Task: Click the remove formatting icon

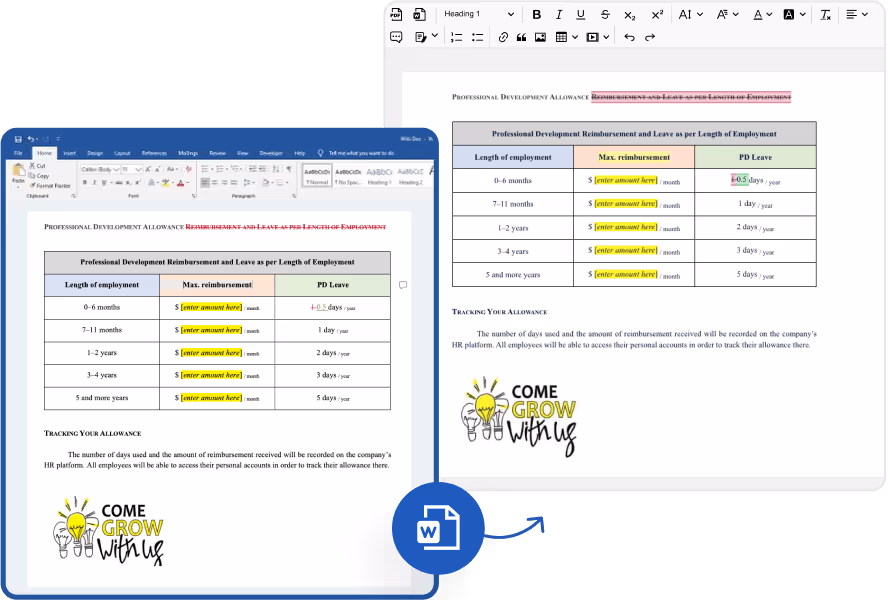Action: (825, 14)
